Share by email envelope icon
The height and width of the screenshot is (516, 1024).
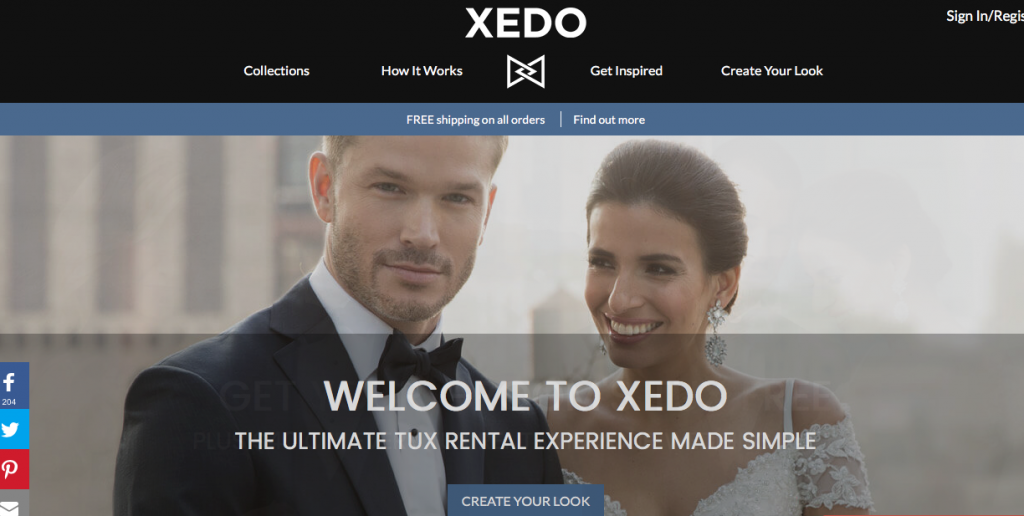point(14,503)
